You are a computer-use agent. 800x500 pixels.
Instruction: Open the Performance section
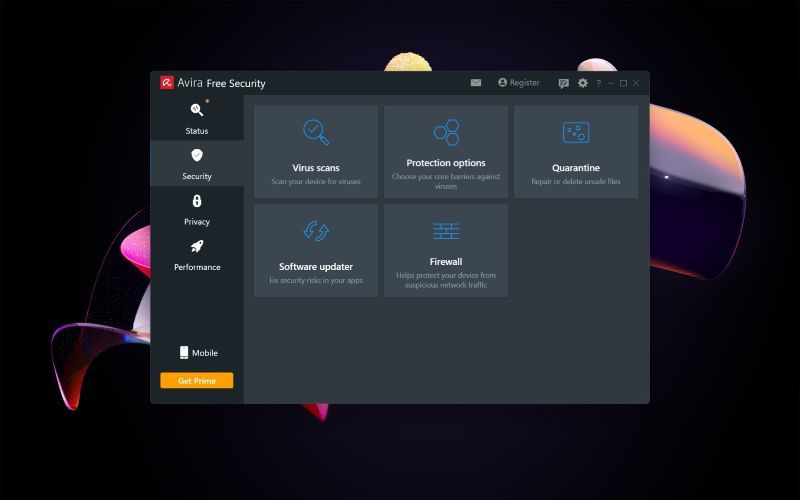(x=197, y=254)
